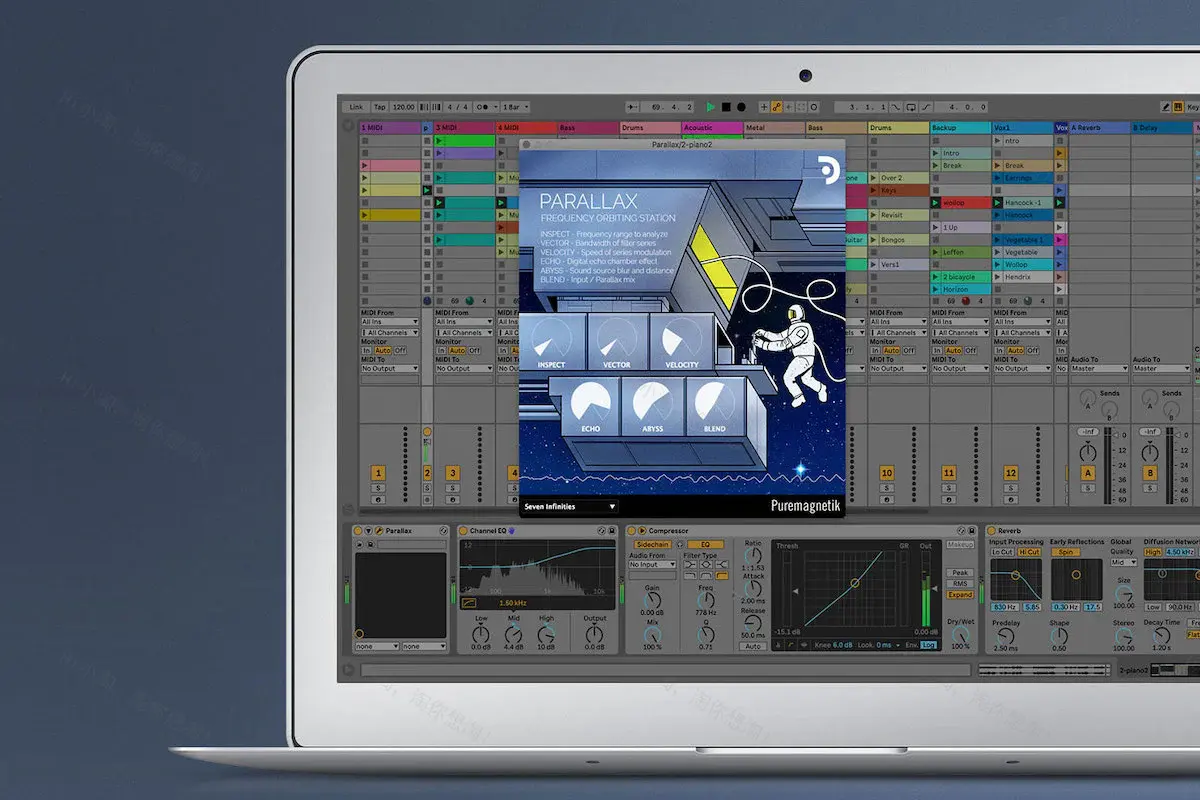Image resolution: width=1200 pixels, height=800 pixels.
Task: Toggle the metronome icon in the transport bar
Action: click(x=480, y=107)
